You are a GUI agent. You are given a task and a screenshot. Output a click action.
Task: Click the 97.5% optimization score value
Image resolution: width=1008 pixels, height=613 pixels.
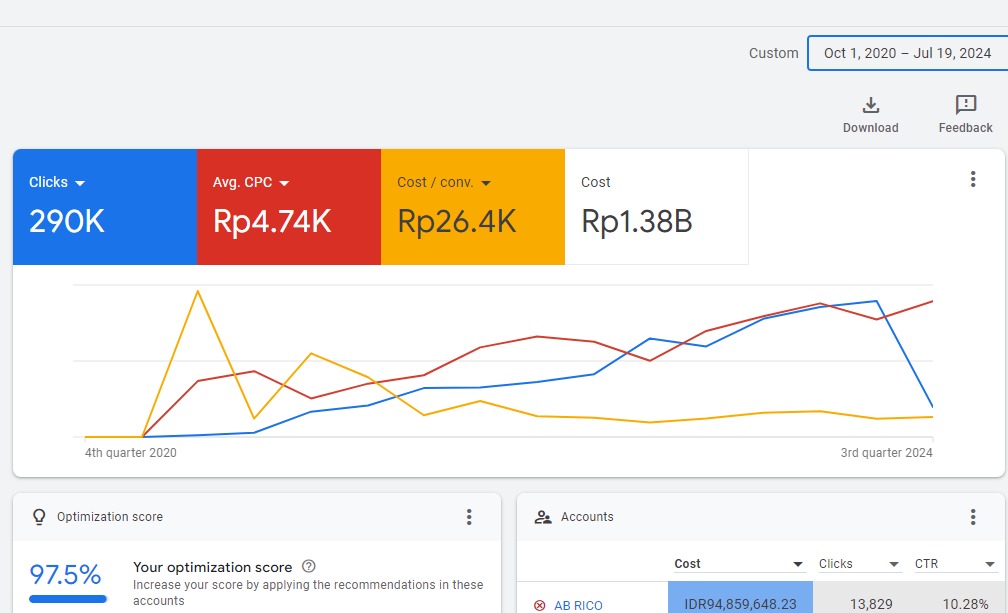(x=65, y=574)
